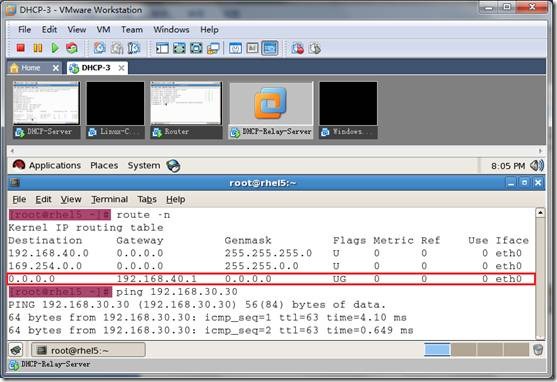The width and height of the screenshot is (557, 382).
Task: Open the GNOME Places menu
Action: point(104,166)
